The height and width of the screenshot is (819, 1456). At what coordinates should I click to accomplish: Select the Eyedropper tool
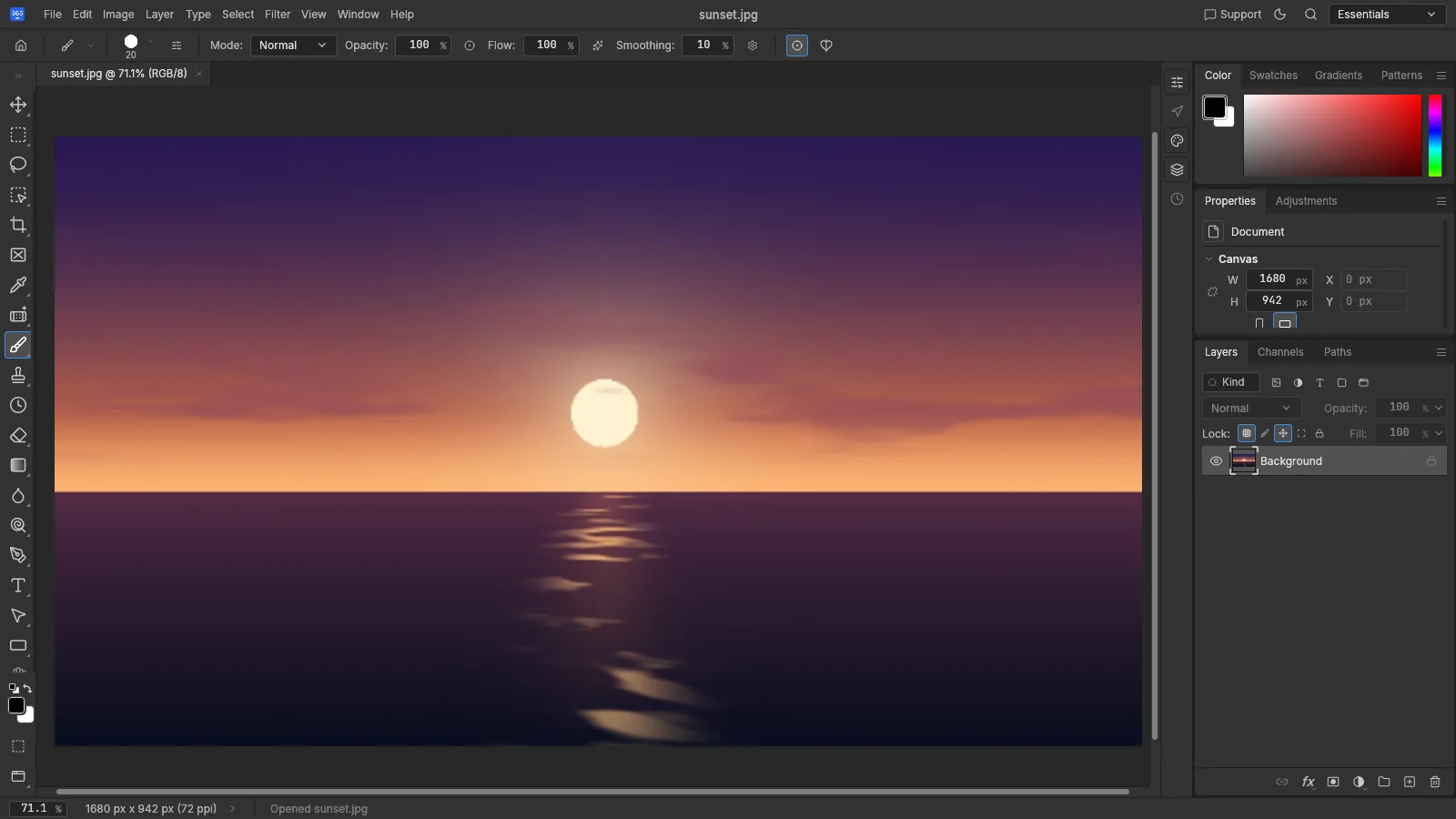pos(18,285)
